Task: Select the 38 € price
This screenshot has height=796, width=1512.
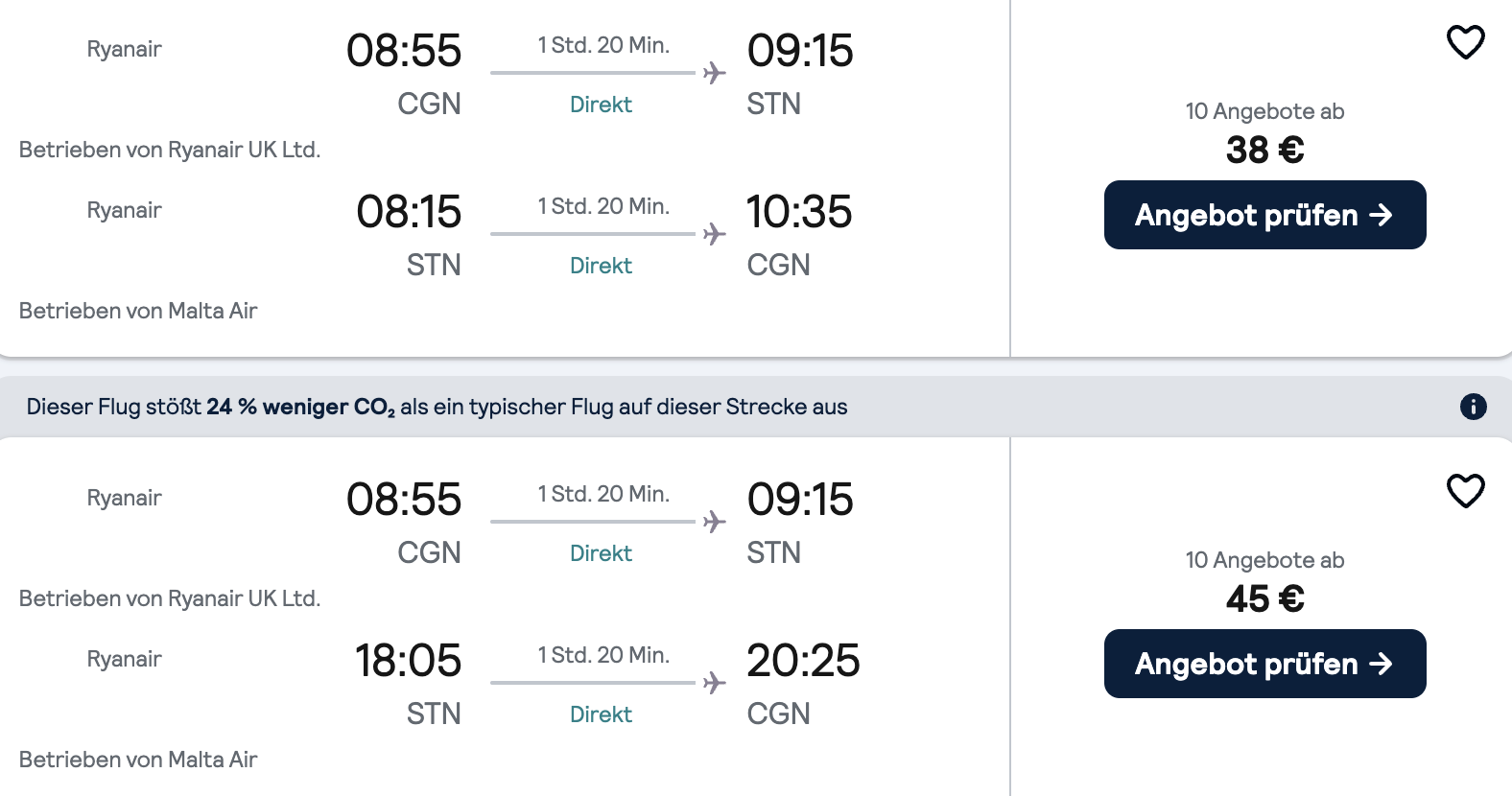Action: pyautogui.click(x=1264, y=151)
